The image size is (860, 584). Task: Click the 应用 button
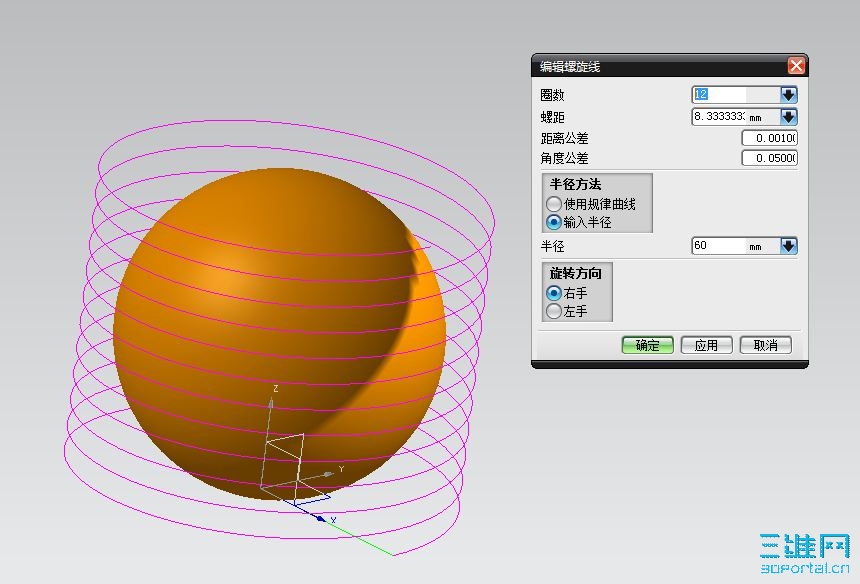pos(706,345)
